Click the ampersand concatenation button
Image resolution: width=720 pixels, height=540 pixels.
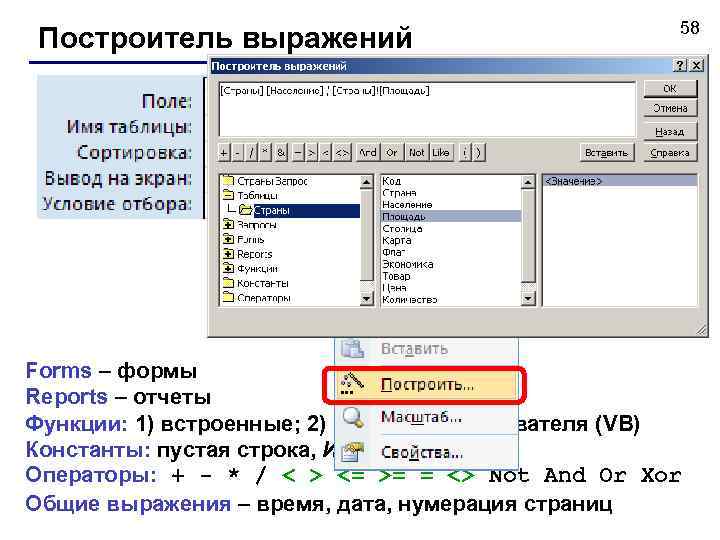tap(281, 153)
